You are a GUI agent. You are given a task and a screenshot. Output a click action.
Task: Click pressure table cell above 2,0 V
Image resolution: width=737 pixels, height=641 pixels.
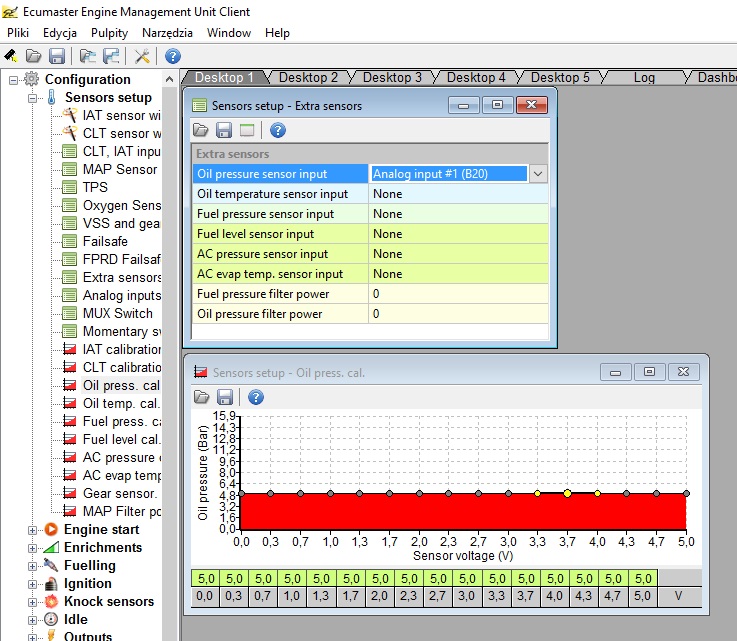point(380,578)
